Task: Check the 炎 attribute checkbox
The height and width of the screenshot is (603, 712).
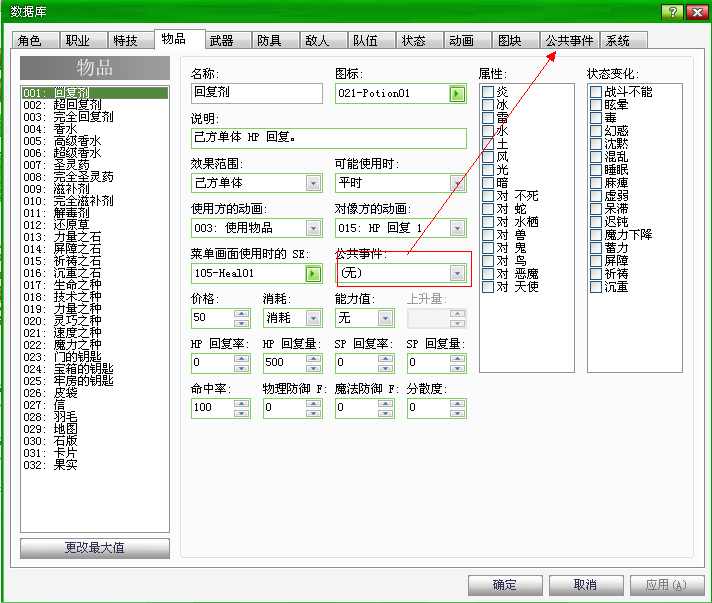Action: (488, 92)
